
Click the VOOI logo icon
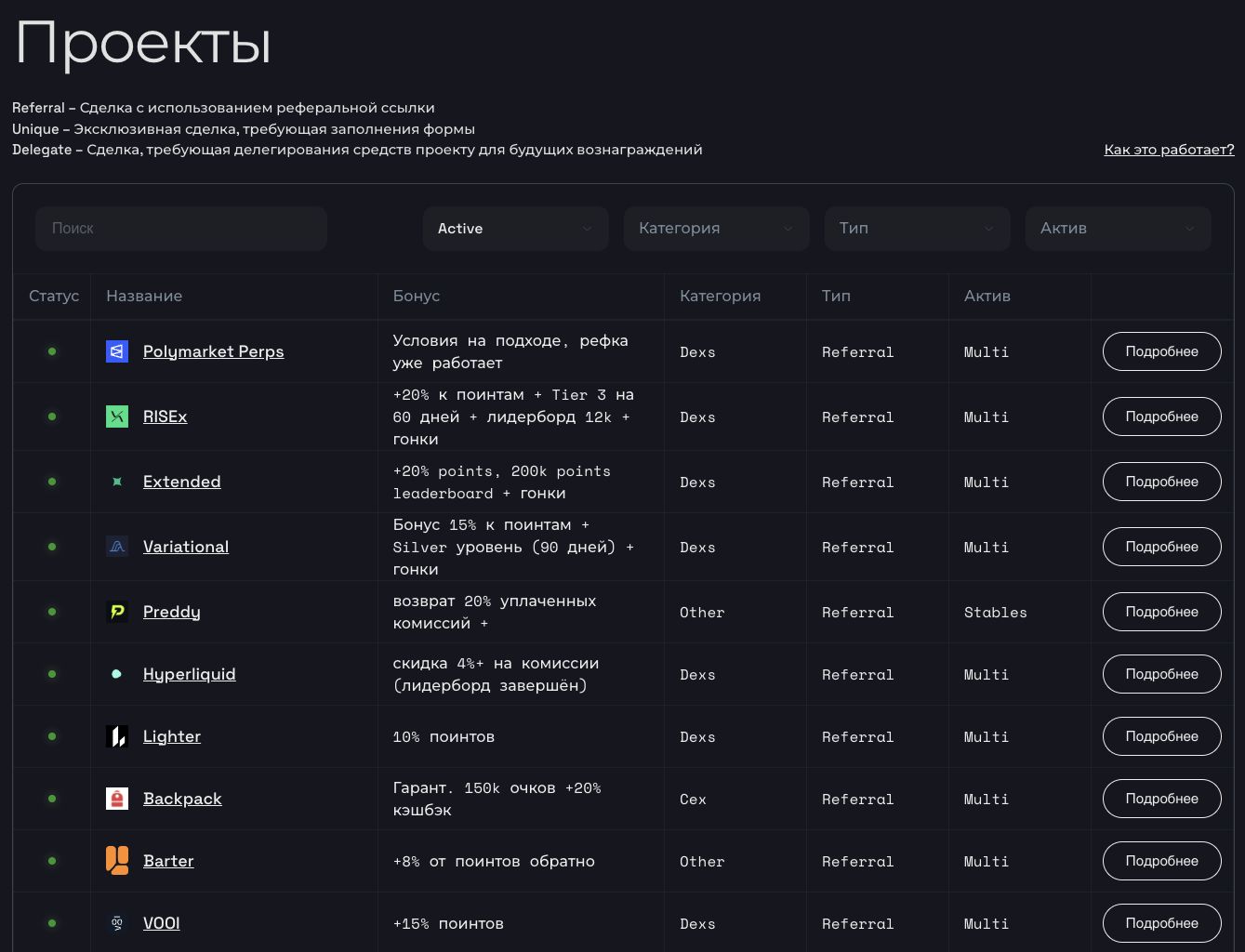point(117,923)
